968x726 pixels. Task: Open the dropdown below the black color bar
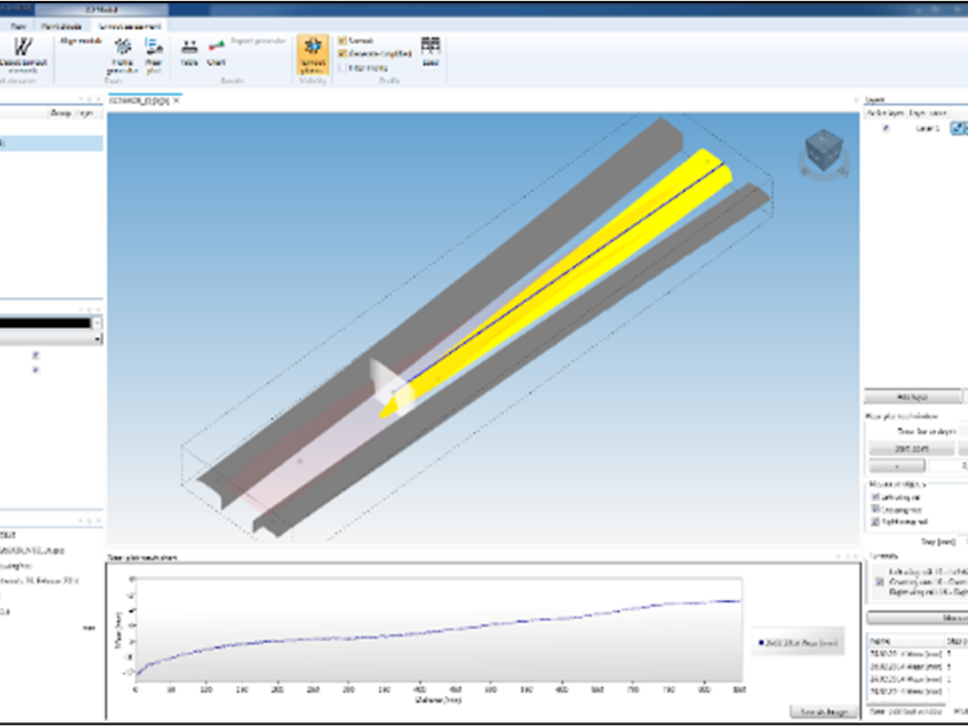tap(51, 339)
